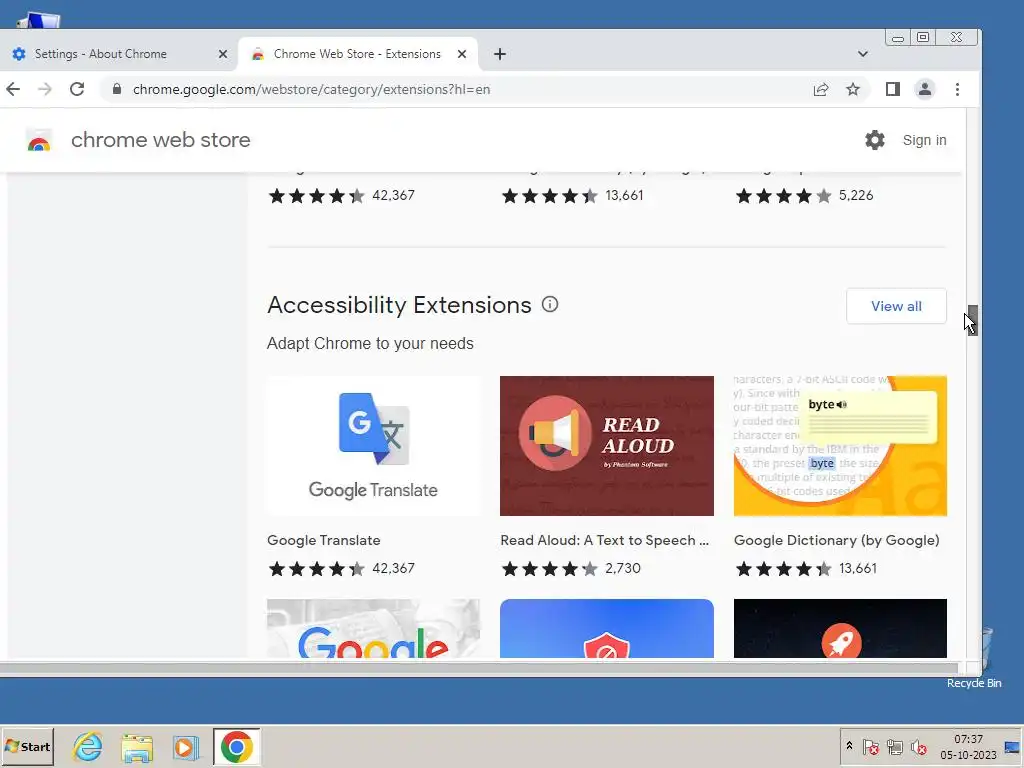
Task: Click Adapt Chrome to your needs subtitle
Action: coord(370,344)
